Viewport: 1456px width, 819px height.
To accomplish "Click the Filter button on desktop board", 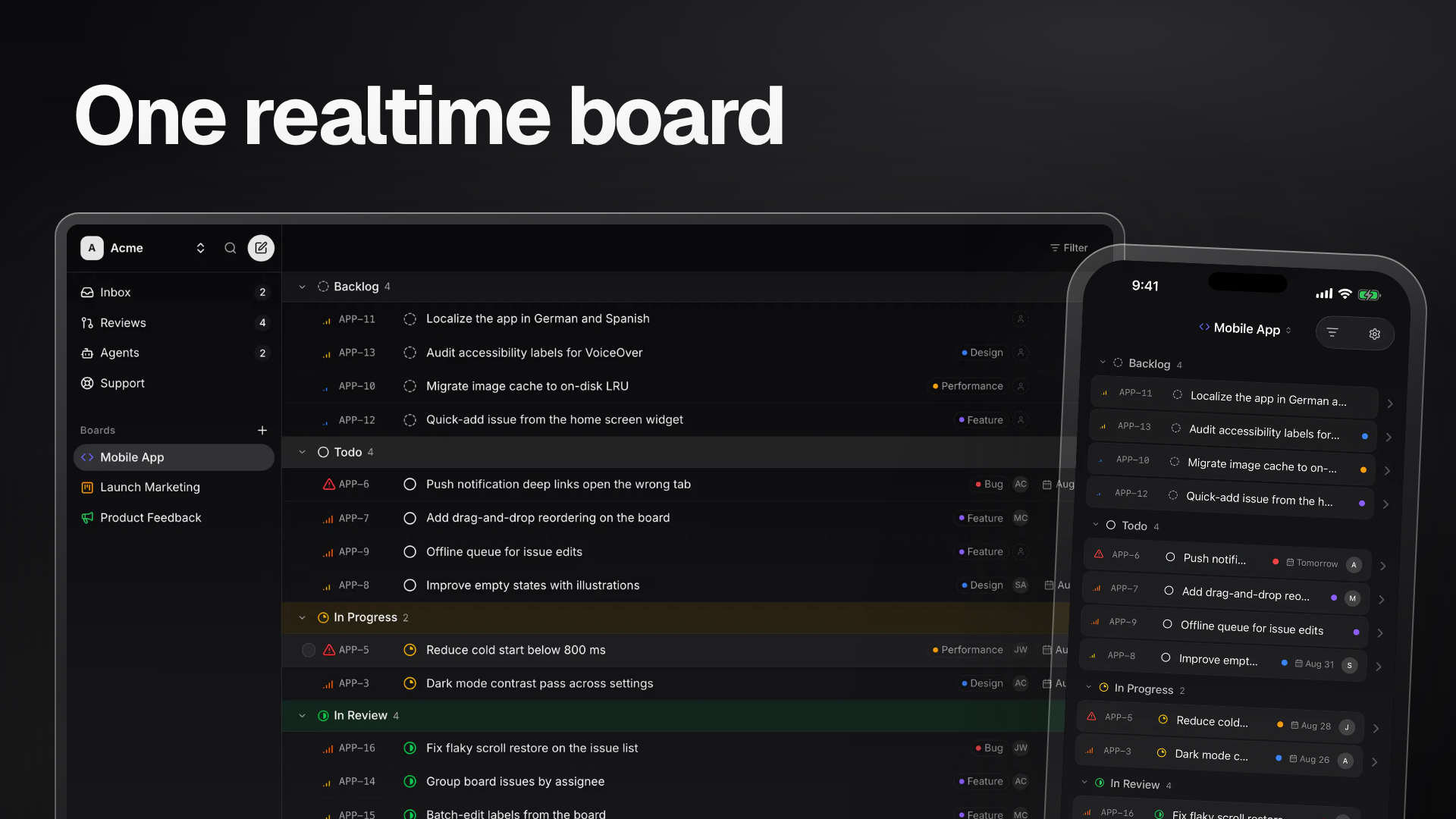I will (x=1068, y=248).
